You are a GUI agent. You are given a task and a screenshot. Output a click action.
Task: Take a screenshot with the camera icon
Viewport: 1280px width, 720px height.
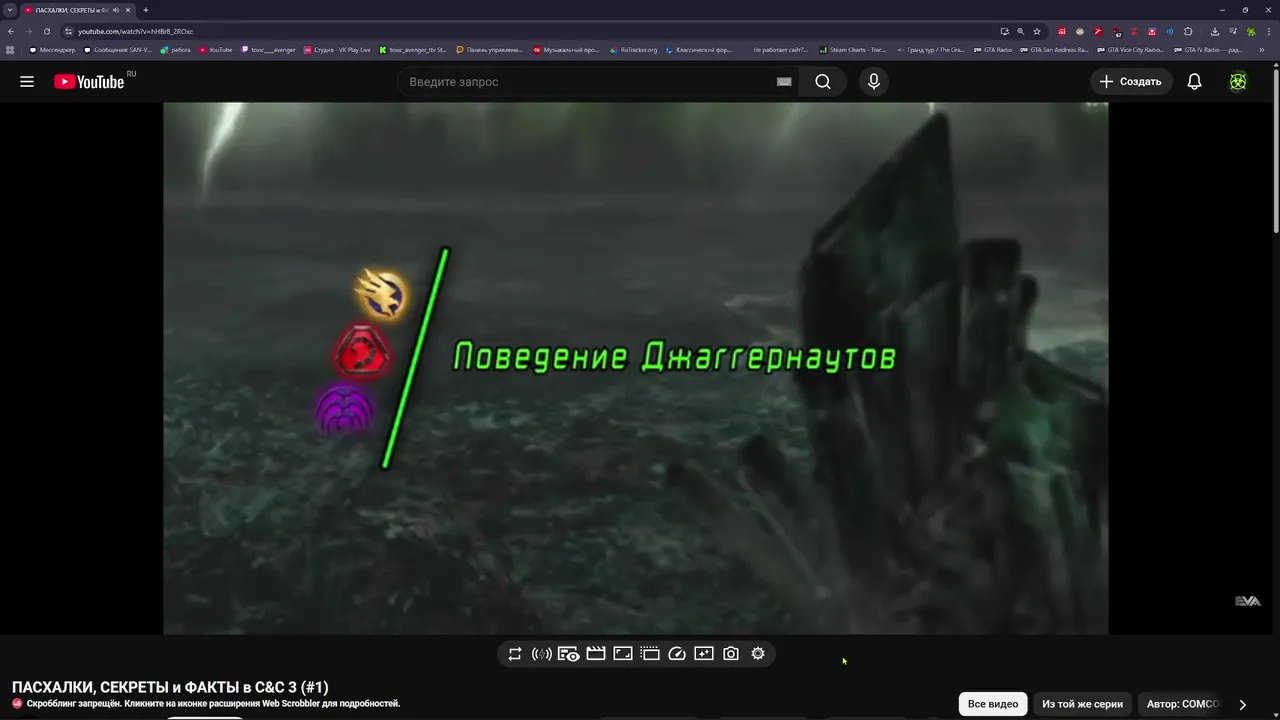pyautogui.click(x=731, y=654)
